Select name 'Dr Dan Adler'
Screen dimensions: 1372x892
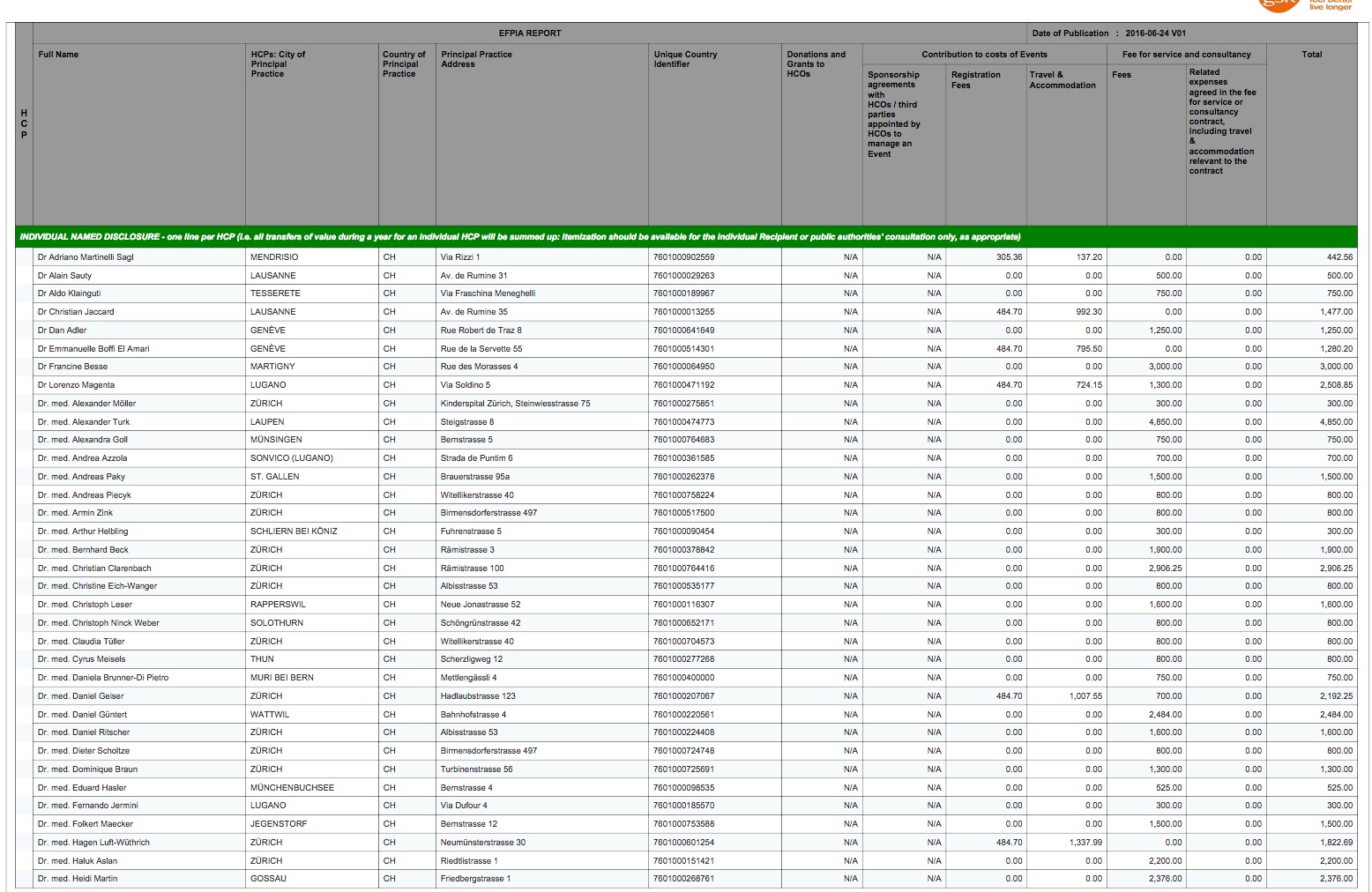(62, 331)
